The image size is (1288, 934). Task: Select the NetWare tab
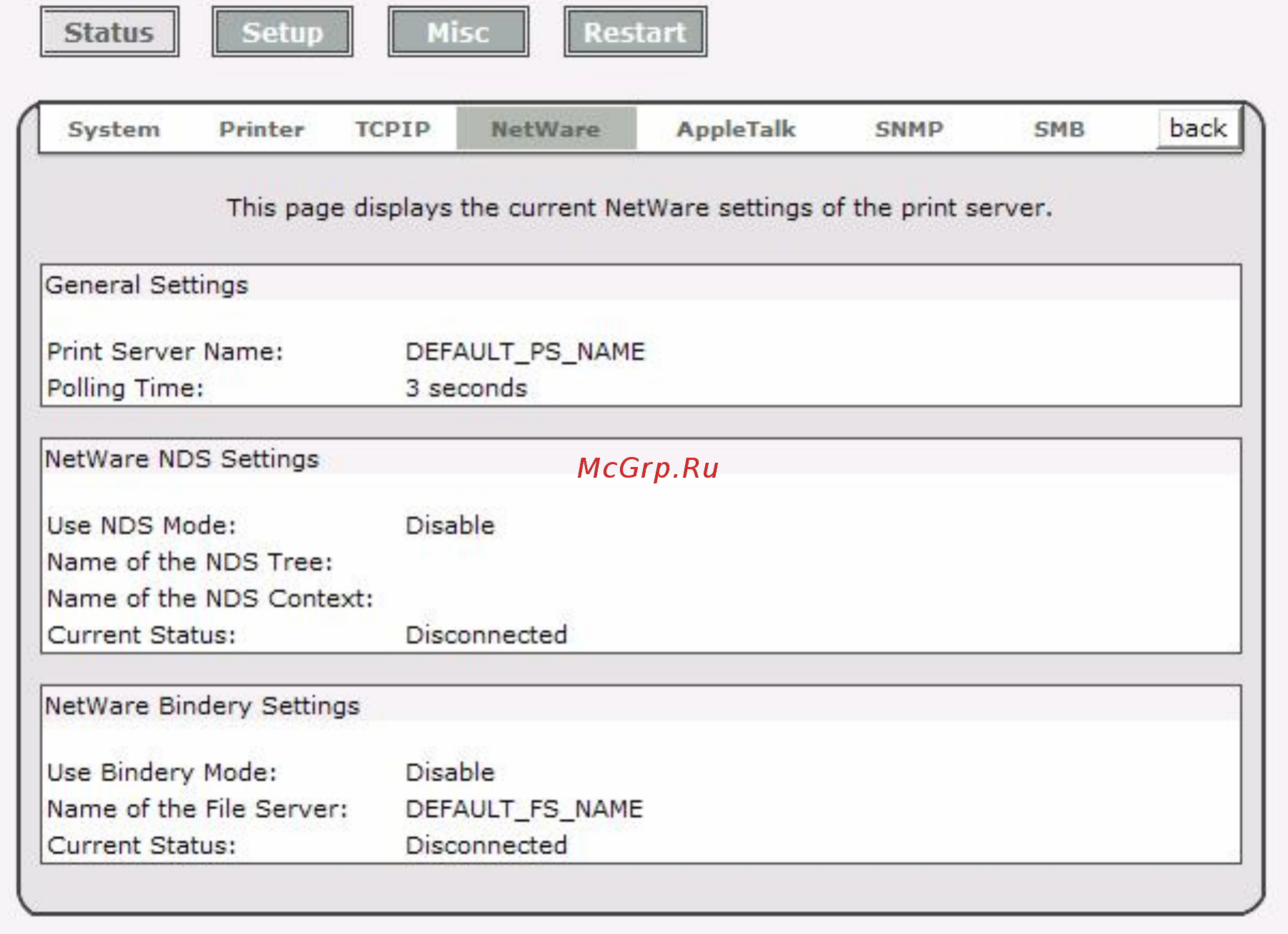(x=546, y=129)
